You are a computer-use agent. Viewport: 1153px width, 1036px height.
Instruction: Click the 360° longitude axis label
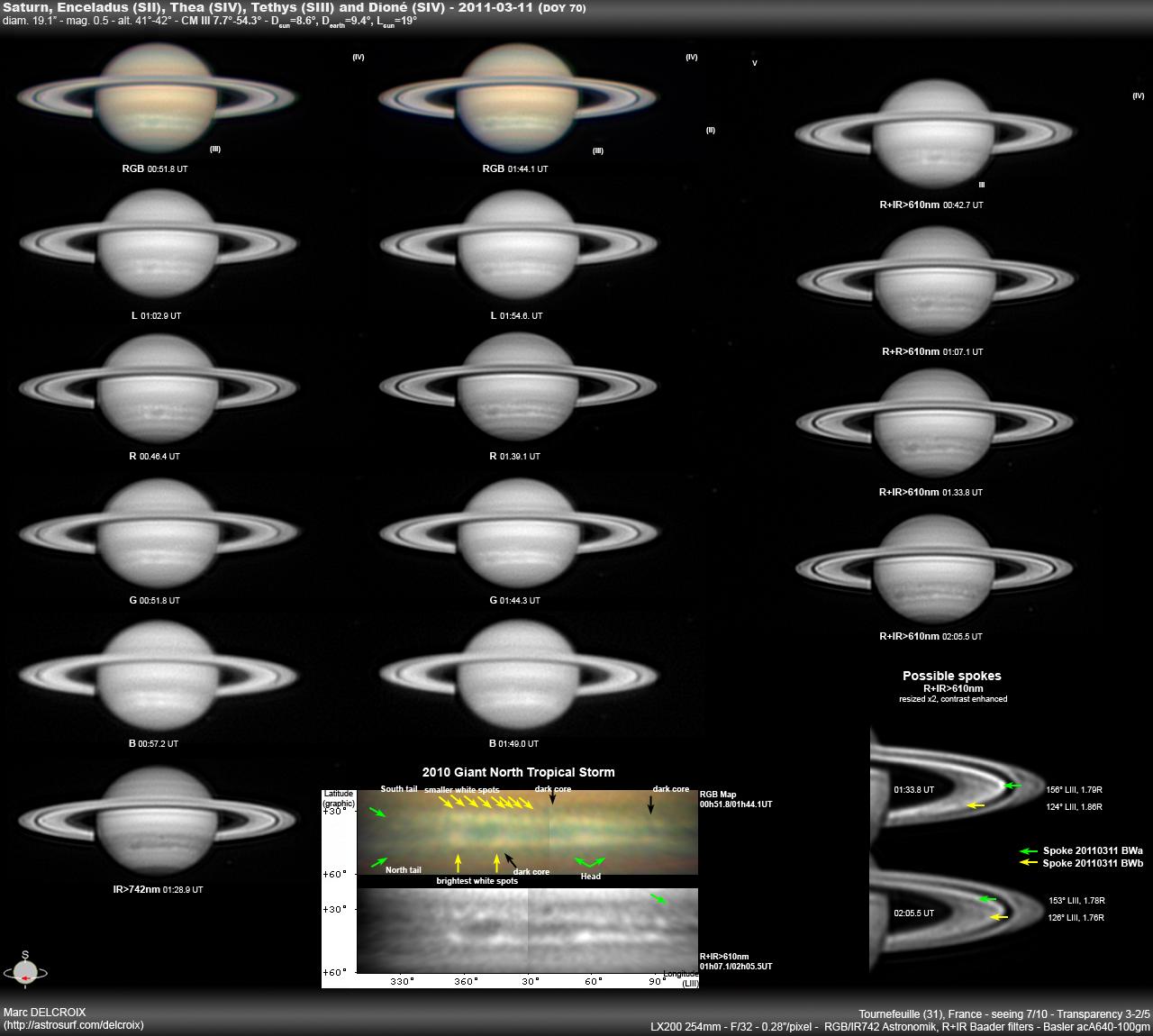click(x=465, y=981)
